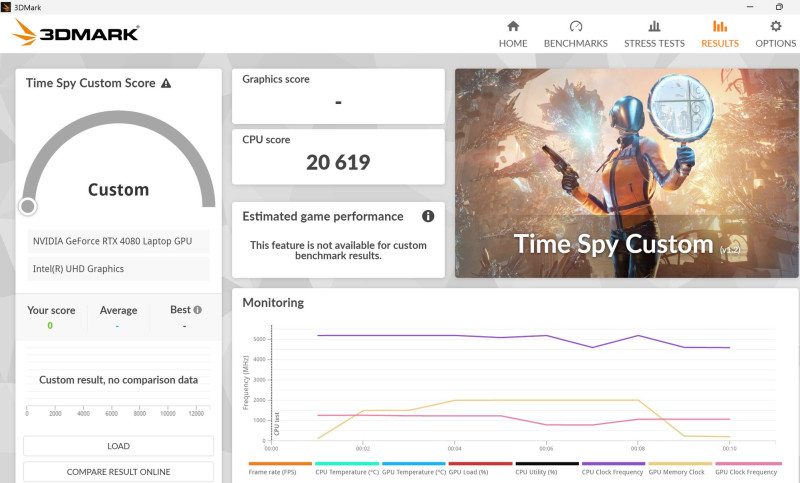Click the warning triangle next to Time Spy Custom Score

tap(166, 83)
